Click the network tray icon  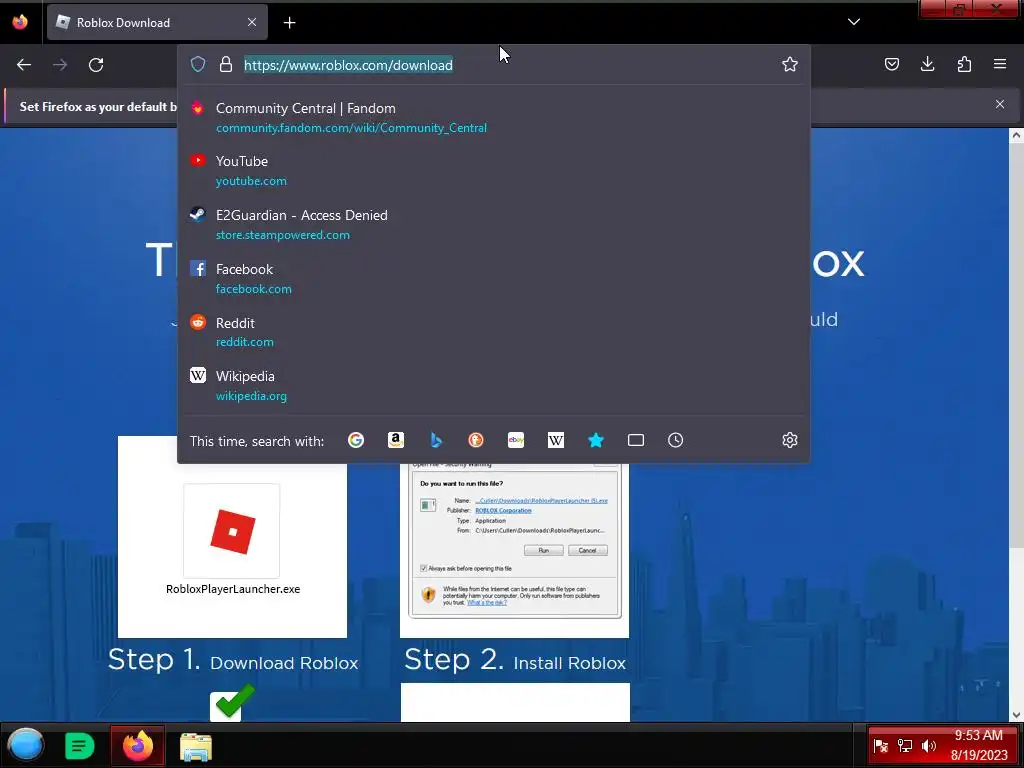(x=904, y=746)
